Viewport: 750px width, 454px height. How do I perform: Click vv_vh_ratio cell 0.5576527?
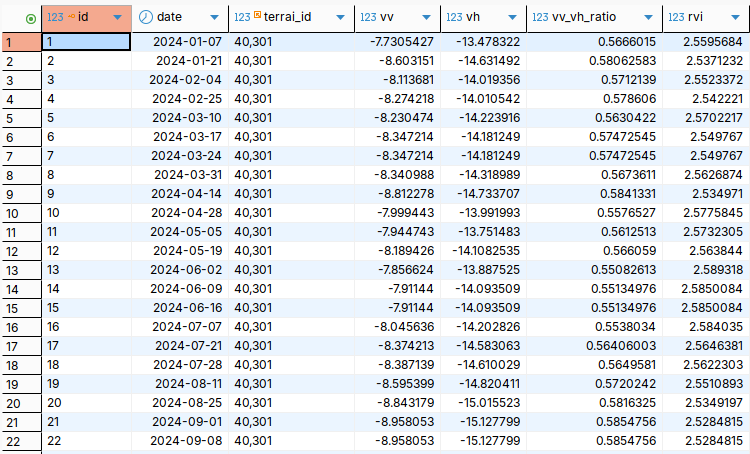pos(595,213)
